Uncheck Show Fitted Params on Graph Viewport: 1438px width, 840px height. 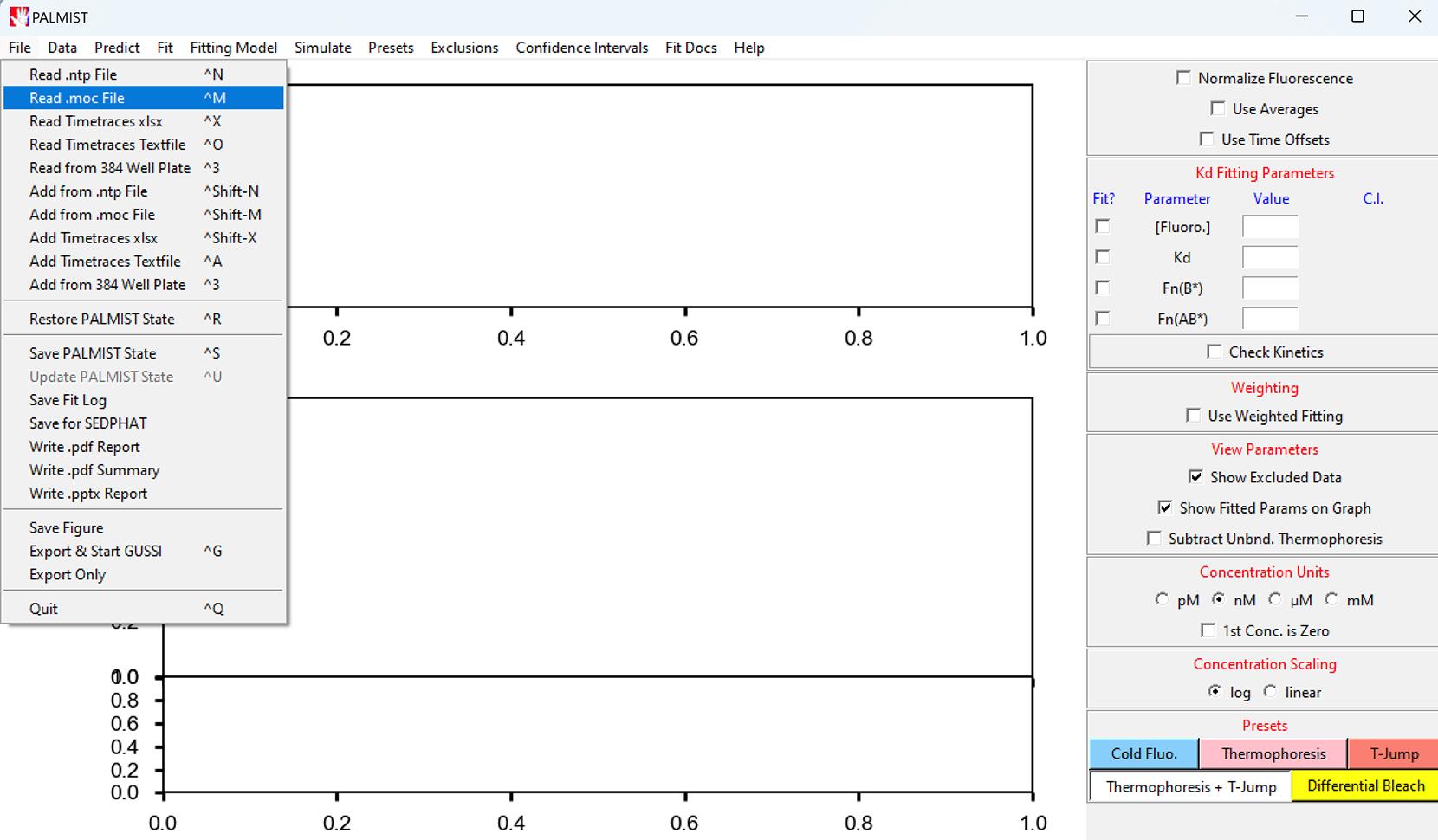click(1165, 507)
